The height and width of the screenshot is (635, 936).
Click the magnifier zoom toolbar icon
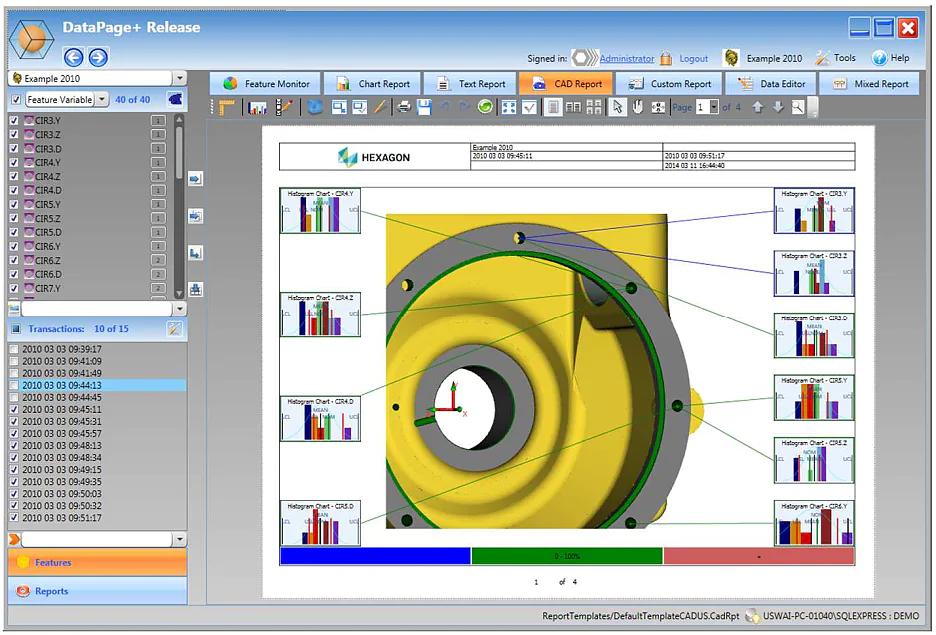pyautogui.click(x=798, y=107)
